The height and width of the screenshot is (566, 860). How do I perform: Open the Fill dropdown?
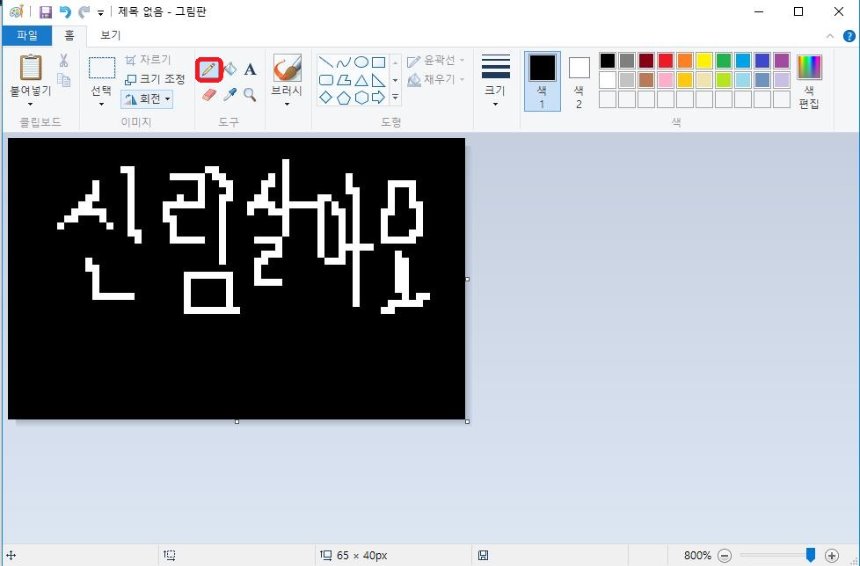(437, 80)
